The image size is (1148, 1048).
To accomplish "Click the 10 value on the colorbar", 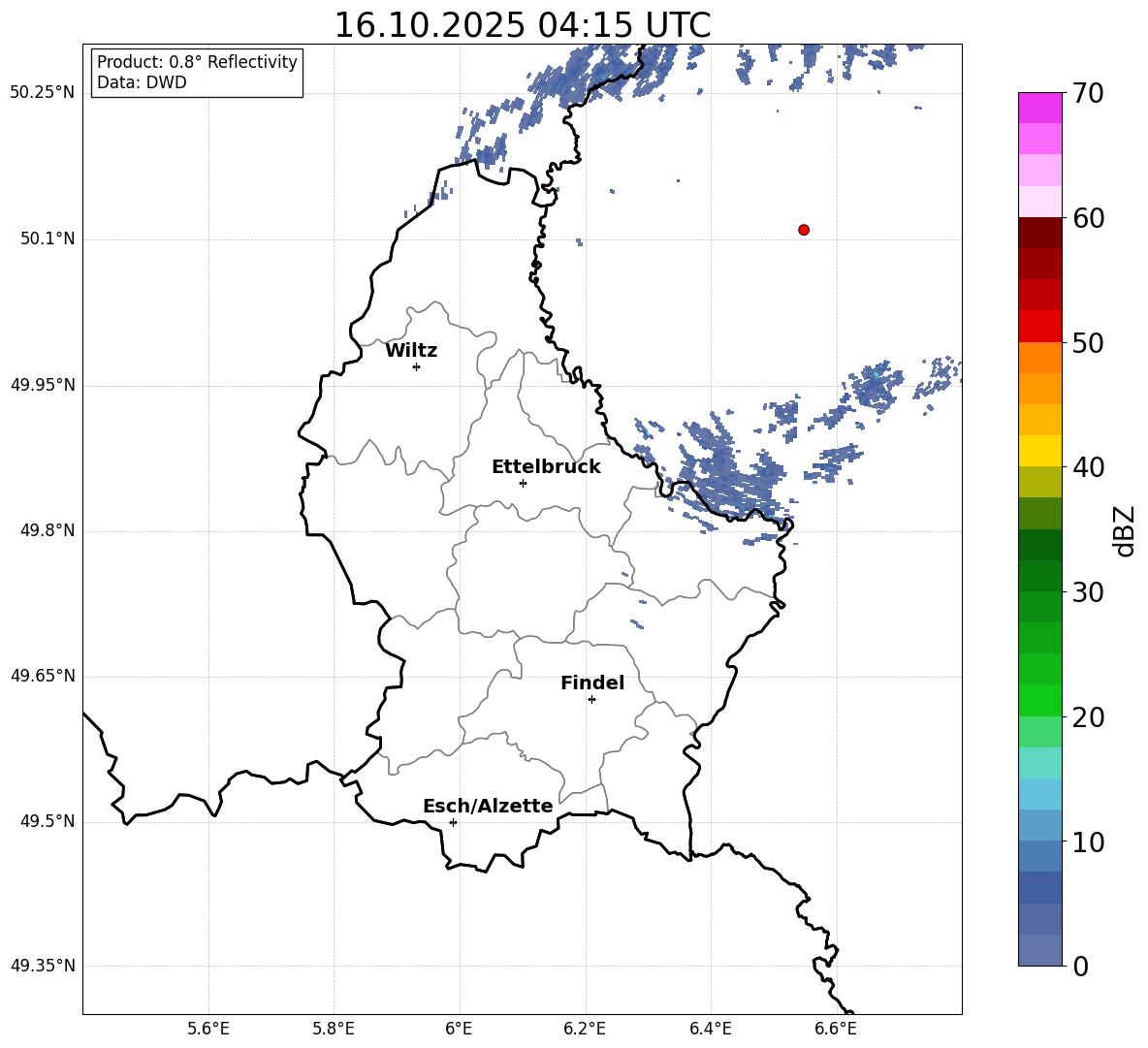I will tap(1088, 842).
